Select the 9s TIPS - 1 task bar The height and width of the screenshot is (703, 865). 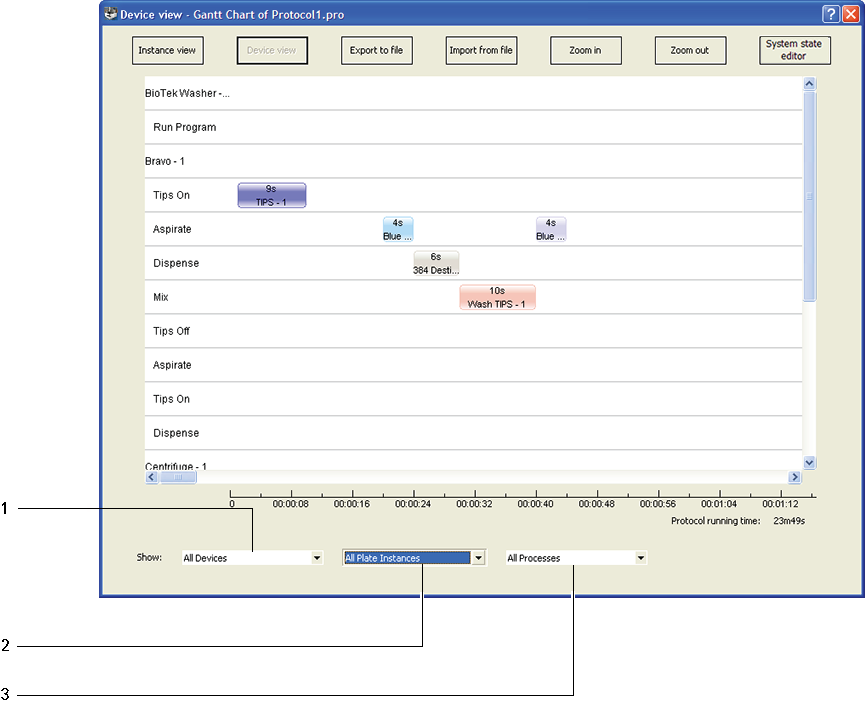[271, 195]
